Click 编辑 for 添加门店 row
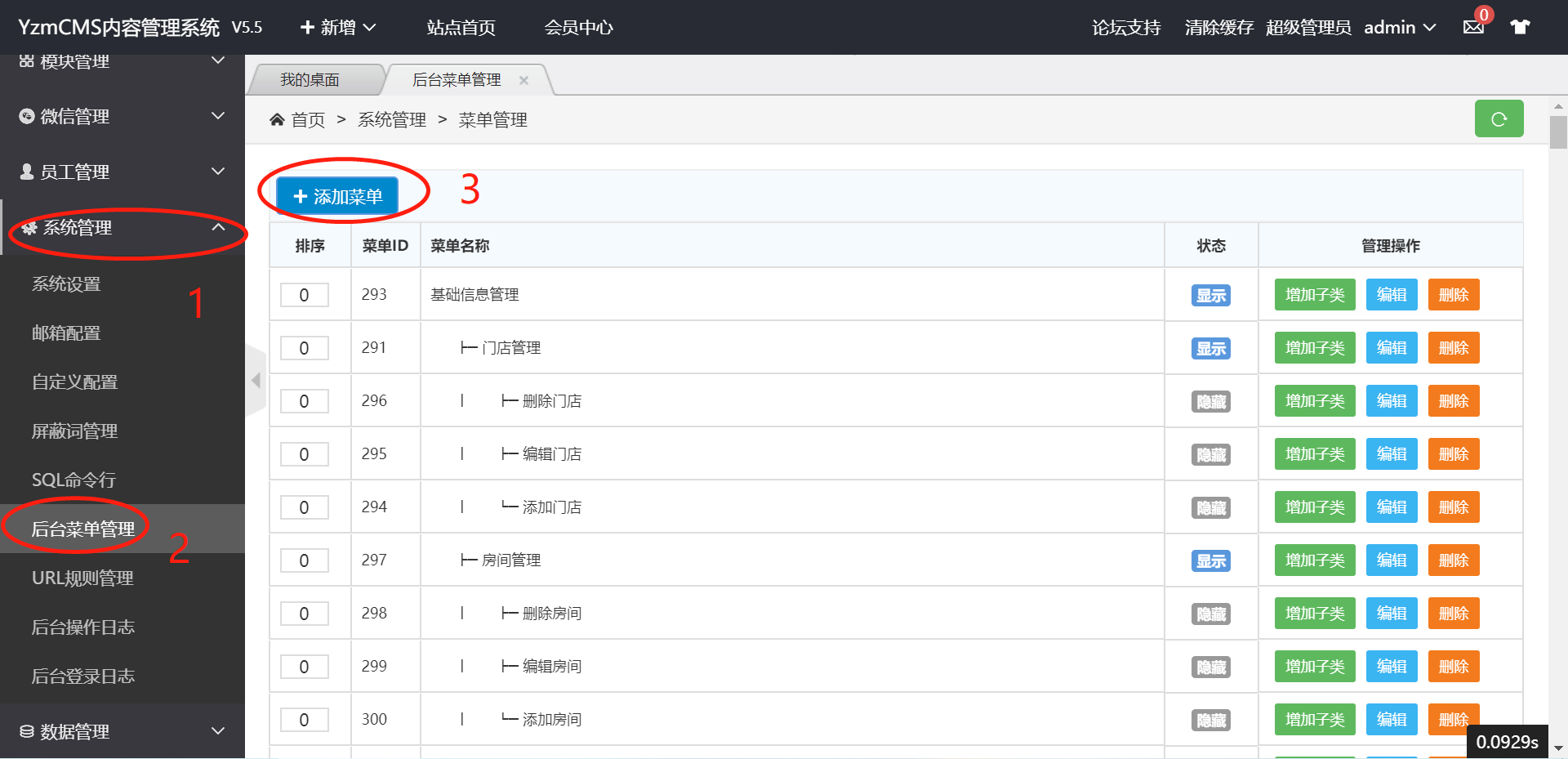1568x759 pixels. coord(1392,507)
